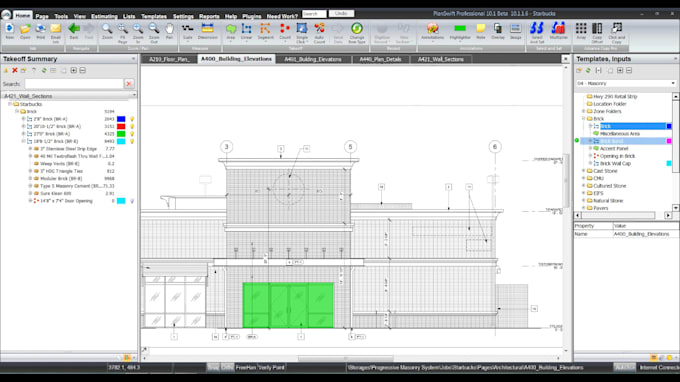Expand the Cultured Stone template folder
680x382 pixels.
583,186
